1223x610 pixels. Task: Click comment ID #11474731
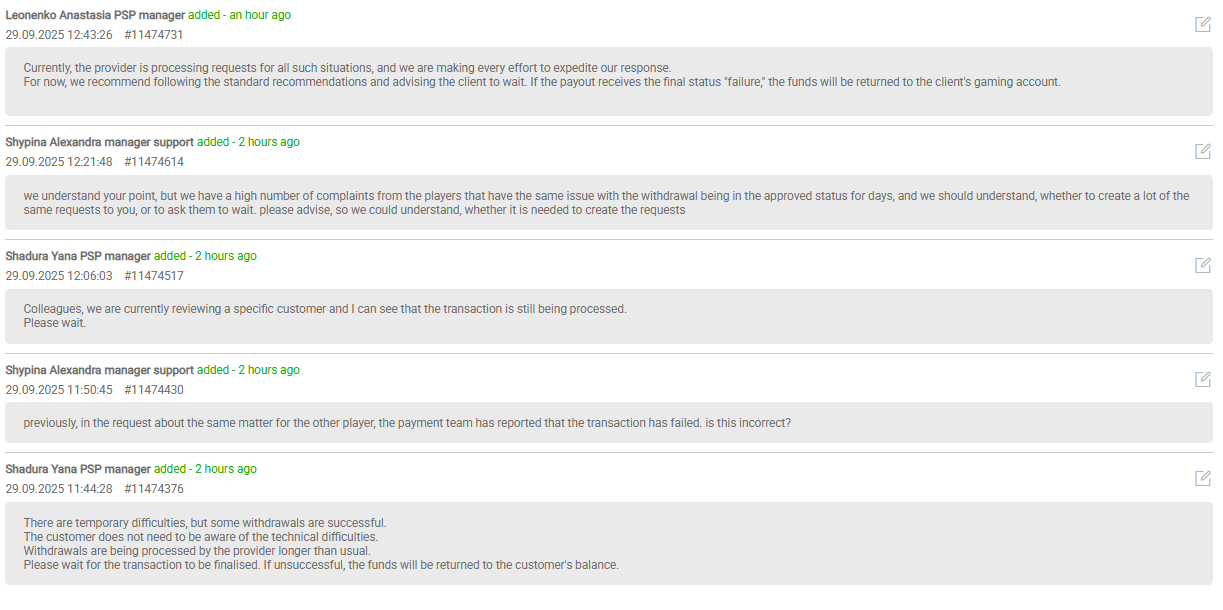click(x=154, y=35)
